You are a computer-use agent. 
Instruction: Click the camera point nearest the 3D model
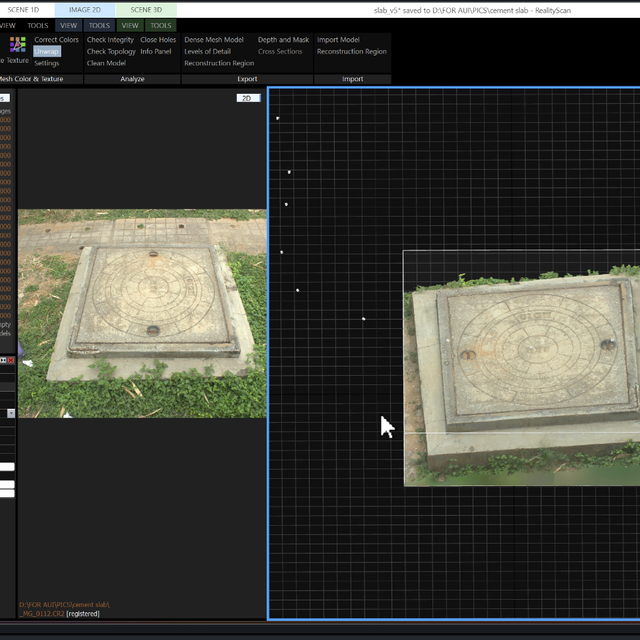tap(363, 319)
